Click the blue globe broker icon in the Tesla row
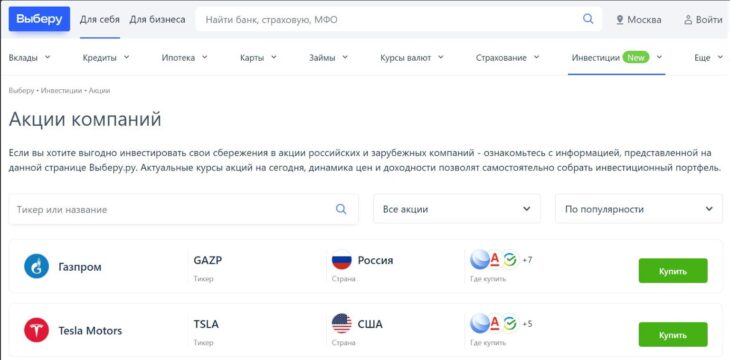Image resolution: width=730 pixels, height=360 pixels. (480, 324)
